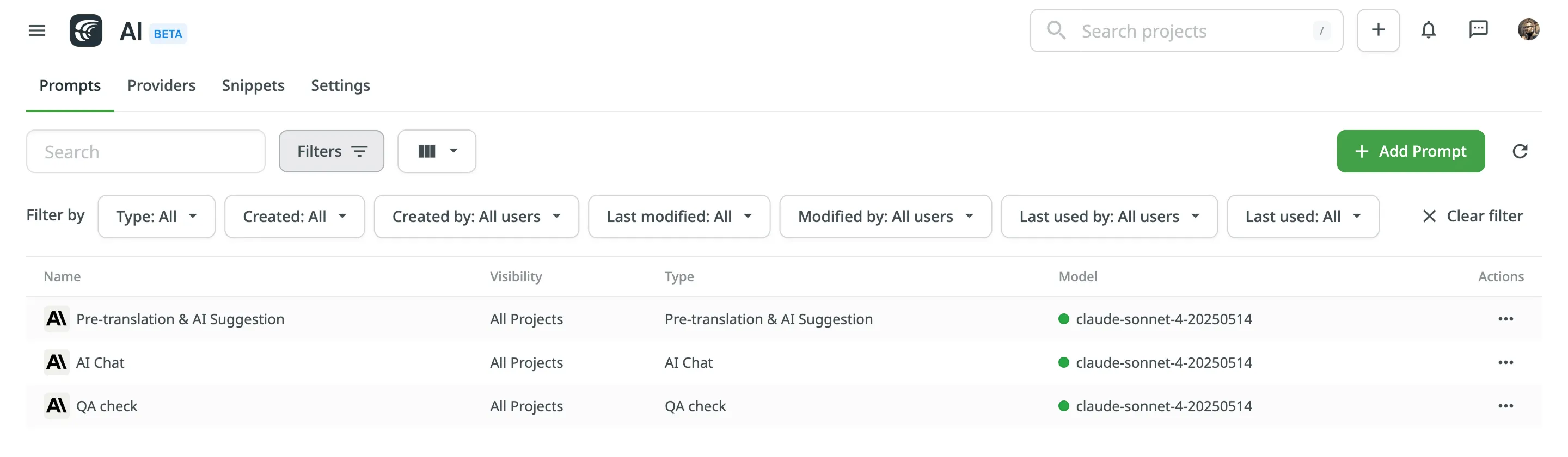Focus the Search projects field

tap(1186, 31)
